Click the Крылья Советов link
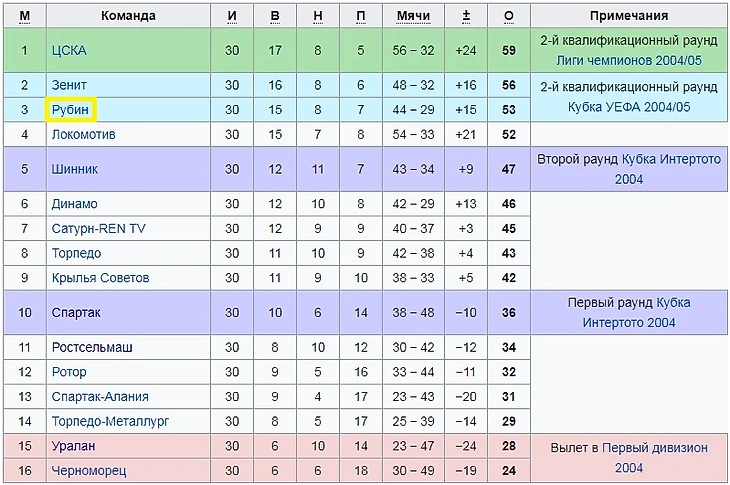The image size is (730, 485). click(100, 278)
